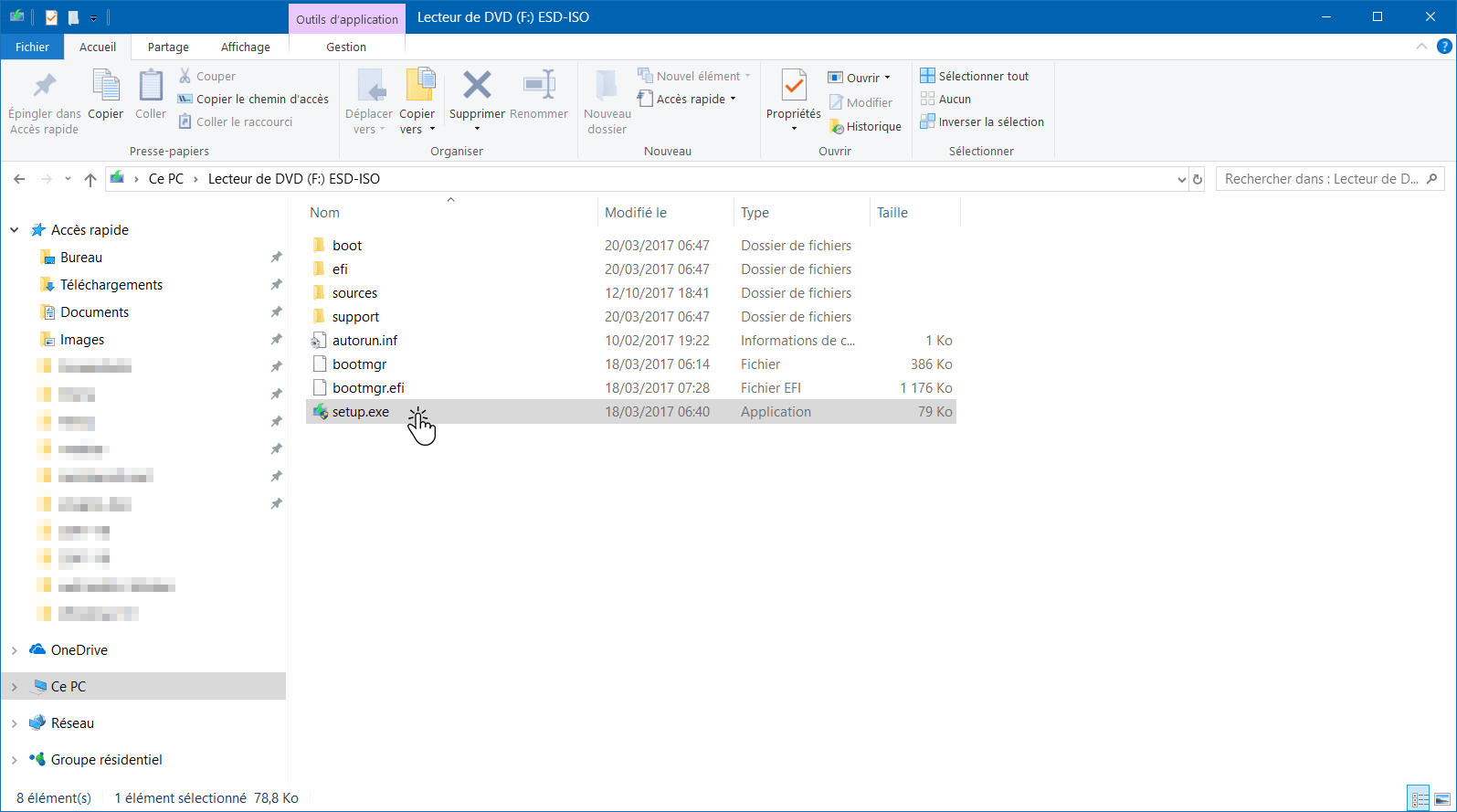
Task: Switch to the Accueil ribbon tab
Action: pos(98,47)
